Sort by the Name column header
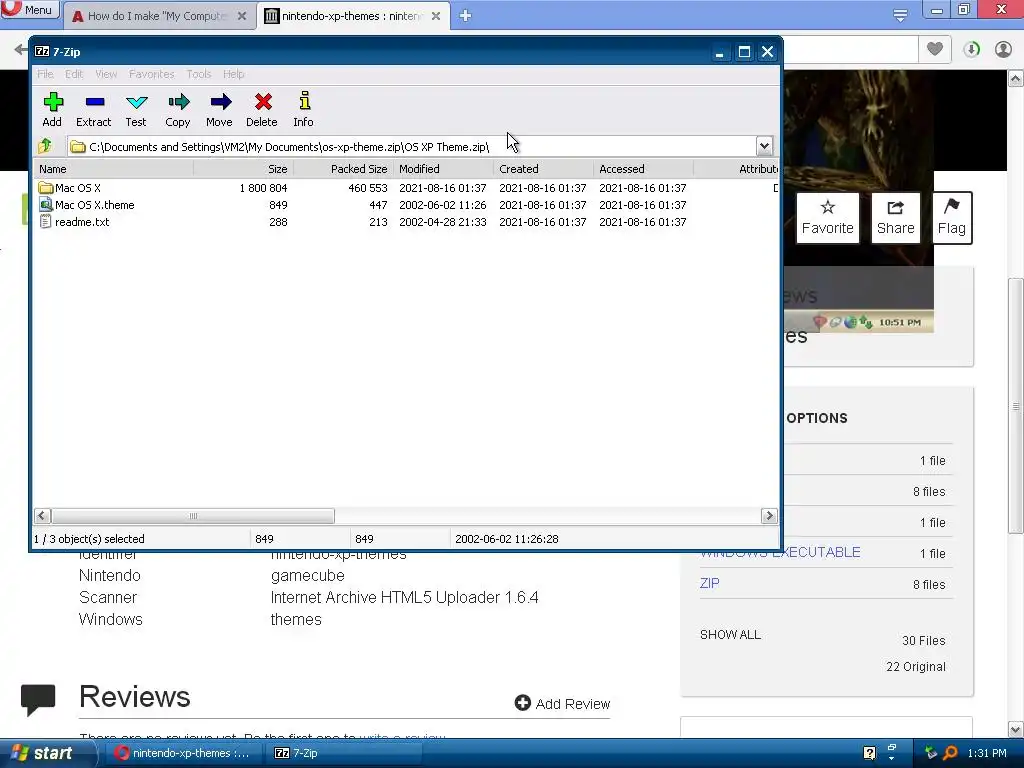This screenshot has width=1024, height=768. coord(114,168)
